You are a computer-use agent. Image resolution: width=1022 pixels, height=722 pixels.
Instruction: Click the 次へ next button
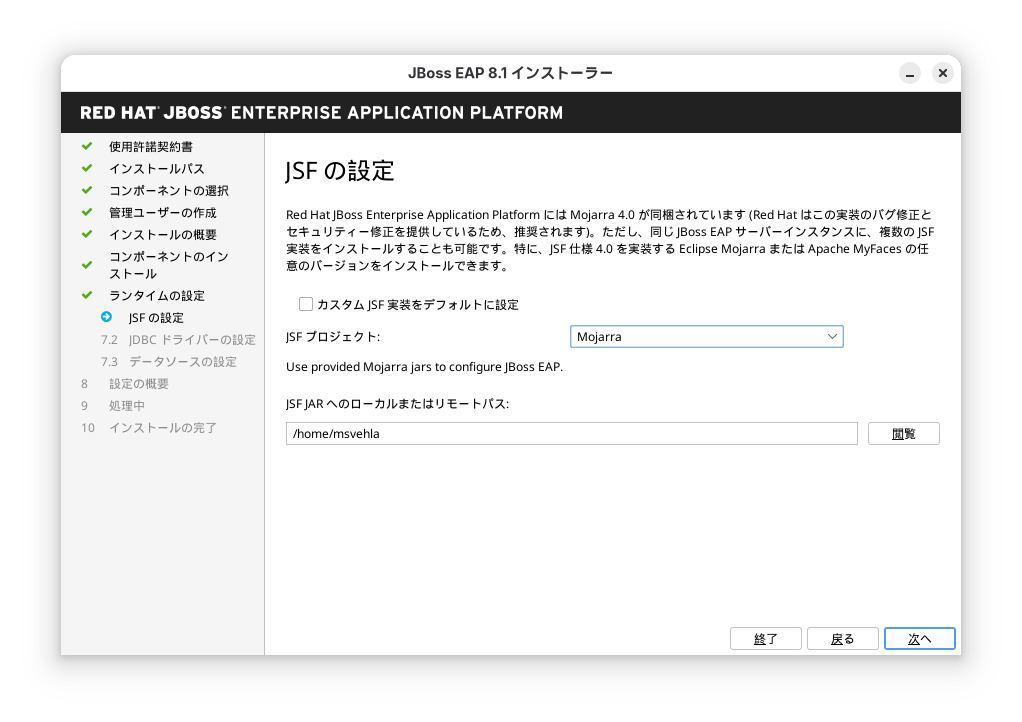pyautogui.click(x=920, y=639)
